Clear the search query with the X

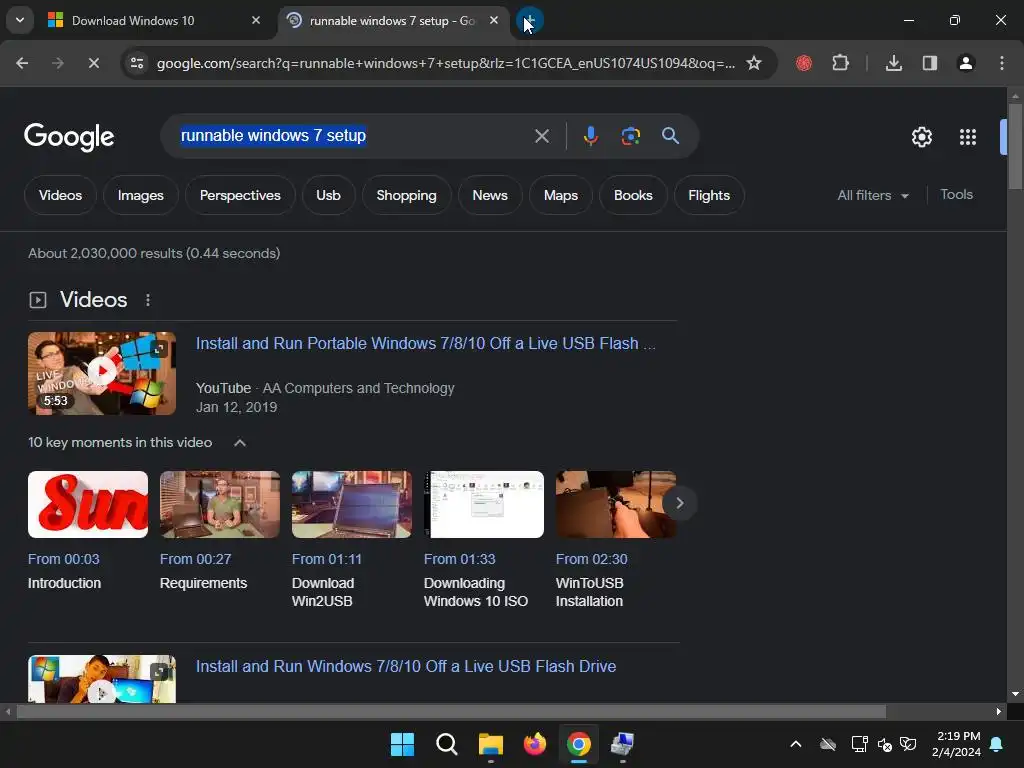(542, 136)
